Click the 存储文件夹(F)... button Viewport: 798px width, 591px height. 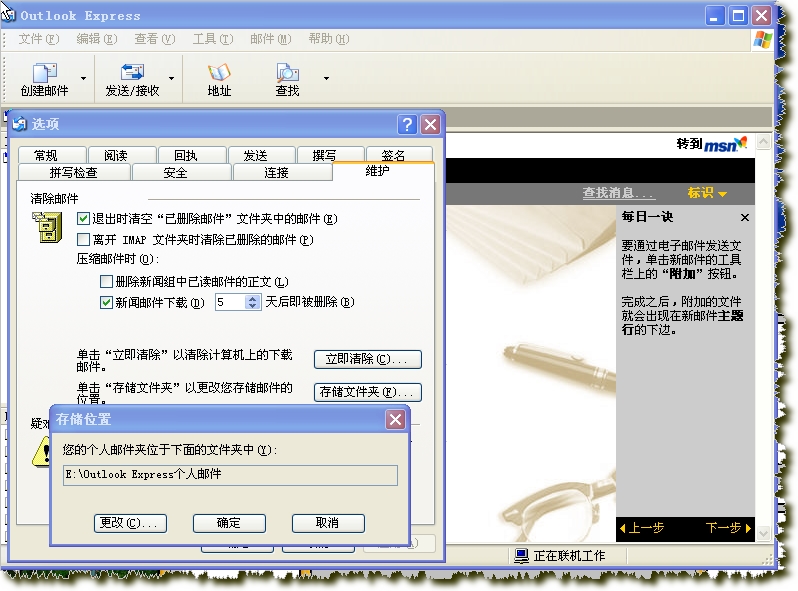tap(367, 392)
